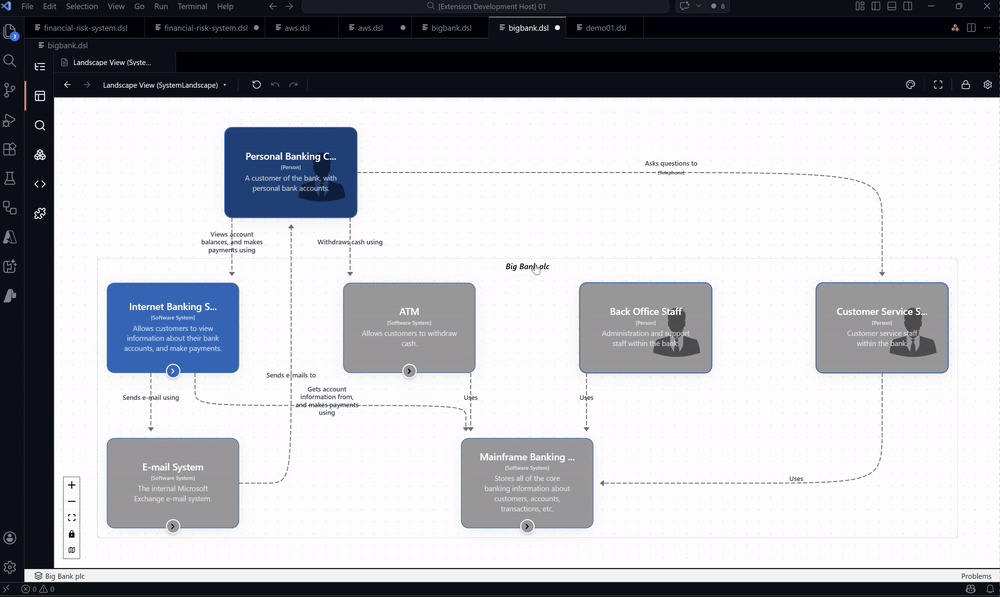Screen dimensions: 1000x597
Task: Expand the E-mail System node
Action: click(173, 526)
